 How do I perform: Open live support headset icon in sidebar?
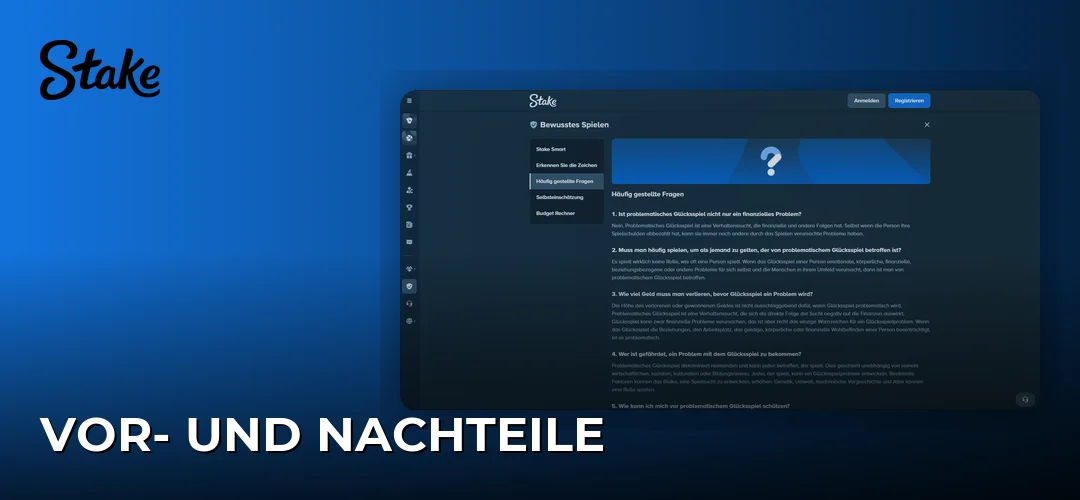point(409,304)
